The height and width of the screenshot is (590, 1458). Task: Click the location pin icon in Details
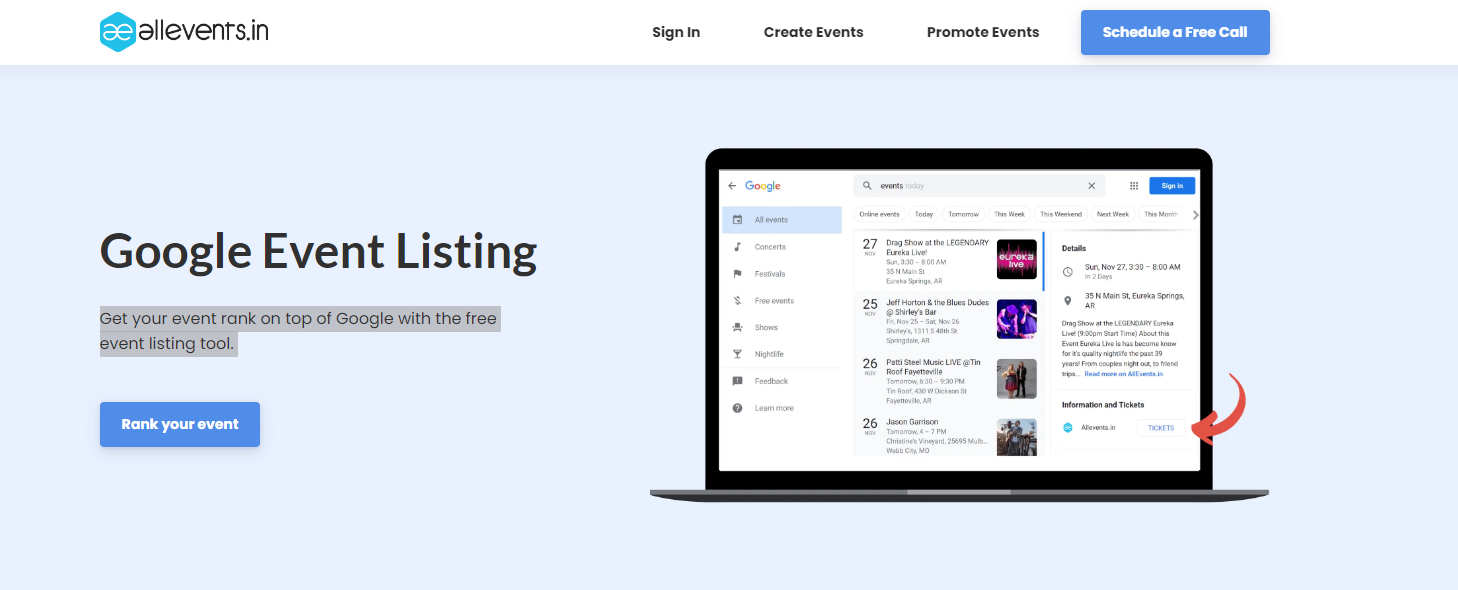1068,300
